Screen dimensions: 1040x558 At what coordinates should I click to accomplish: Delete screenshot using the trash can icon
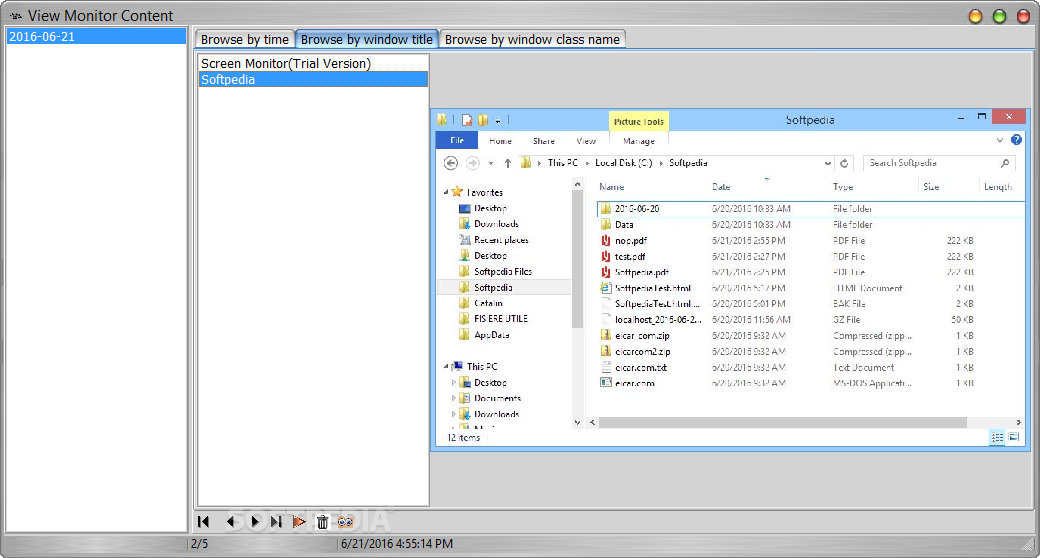click(322, 522)
